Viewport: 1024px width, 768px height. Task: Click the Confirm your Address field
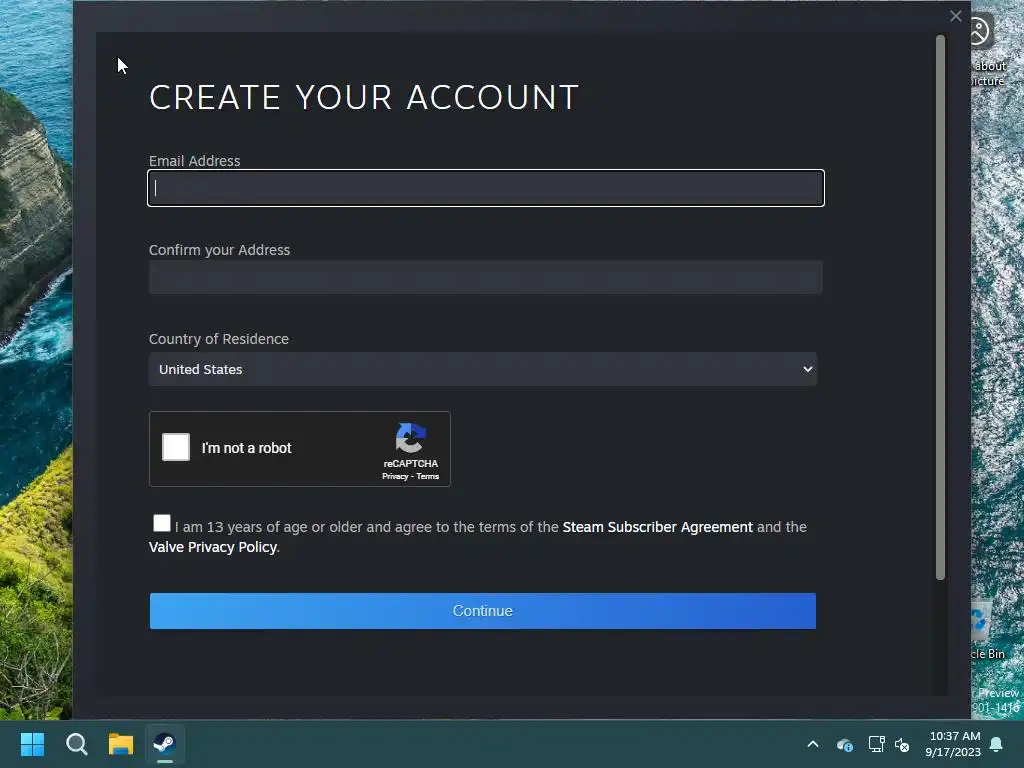click(x=486, y=278)
